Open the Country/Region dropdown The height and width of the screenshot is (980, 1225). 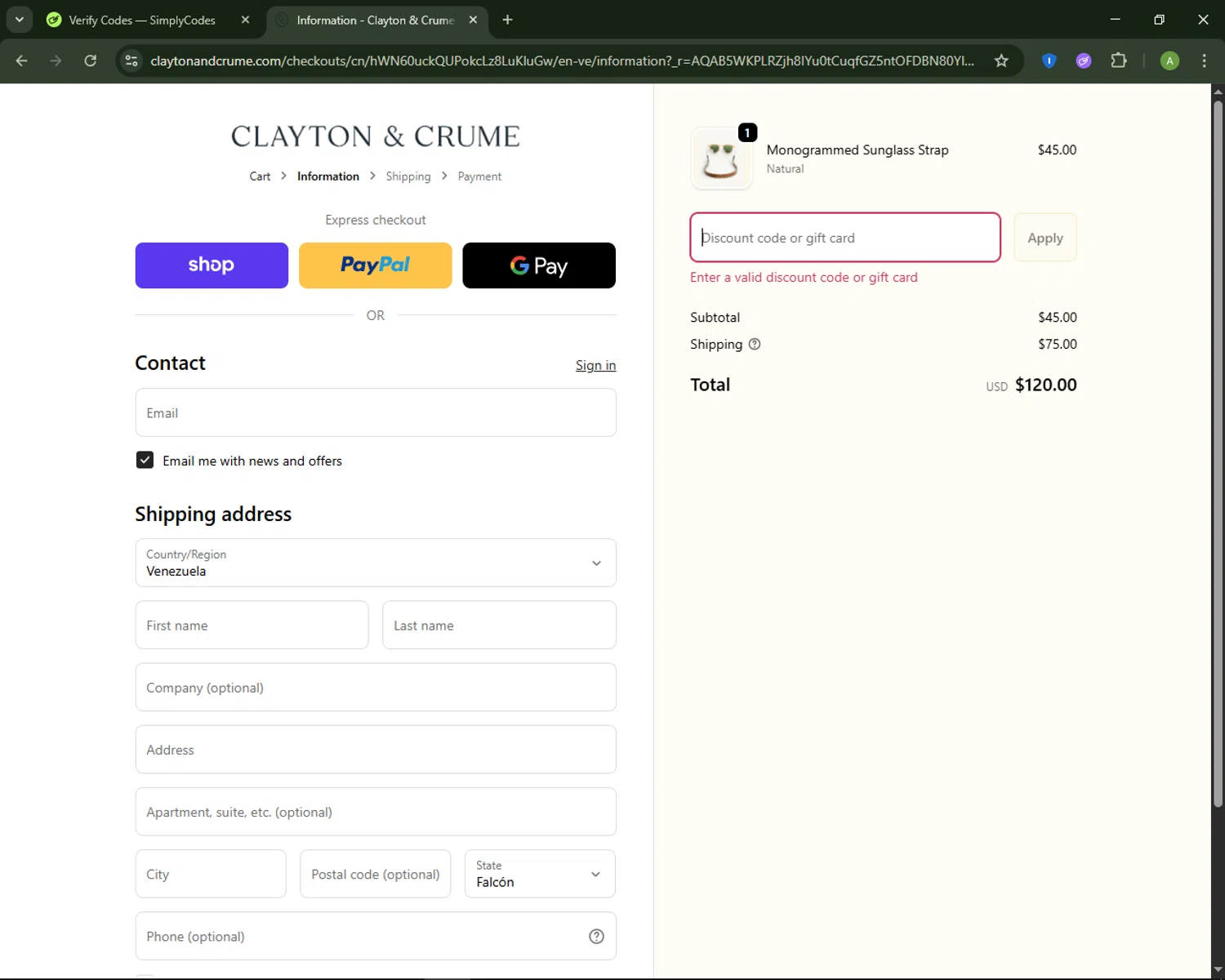coord(376,563)
